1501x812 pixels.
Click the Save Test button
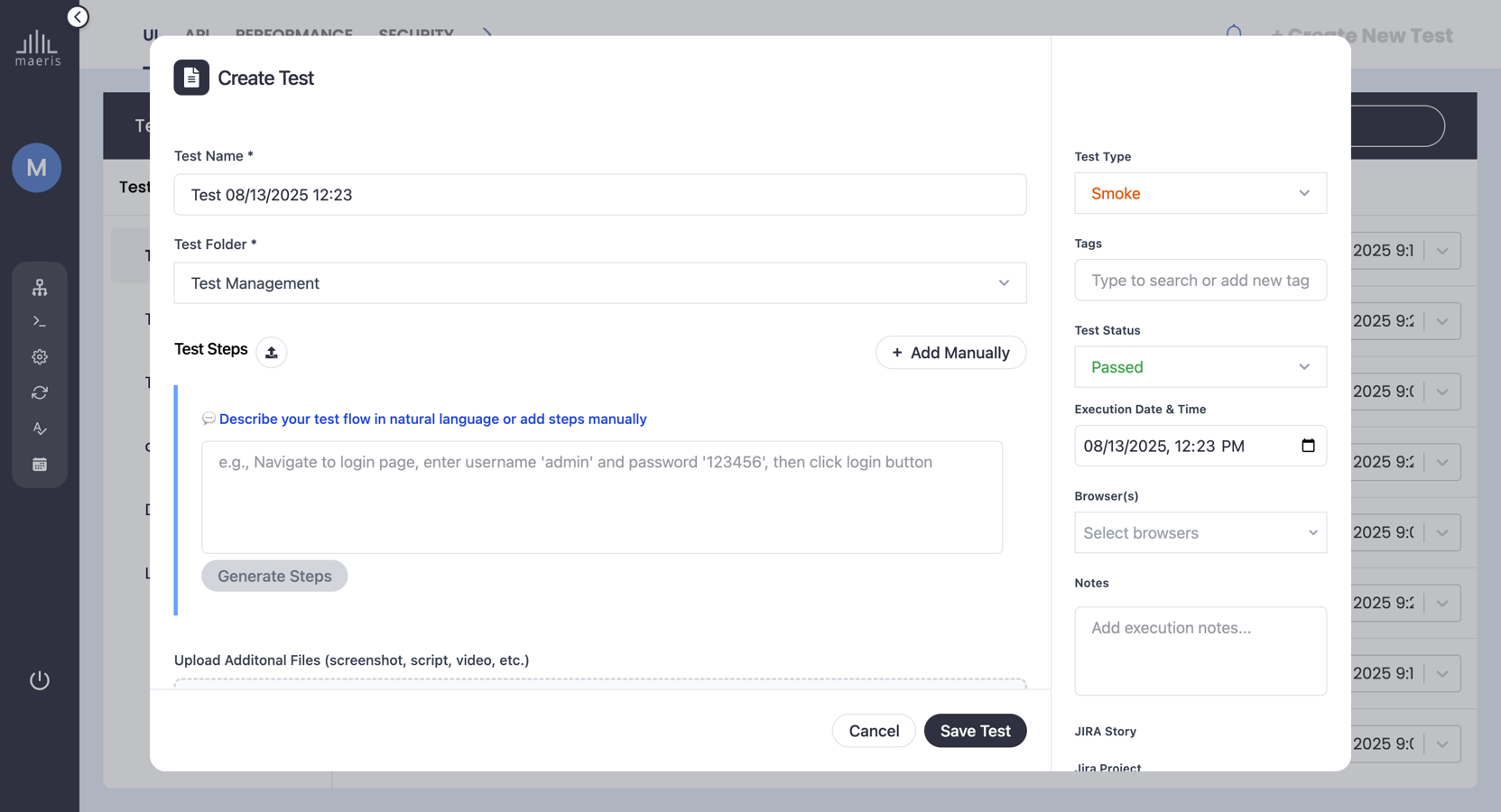click(x=975, y=731)
